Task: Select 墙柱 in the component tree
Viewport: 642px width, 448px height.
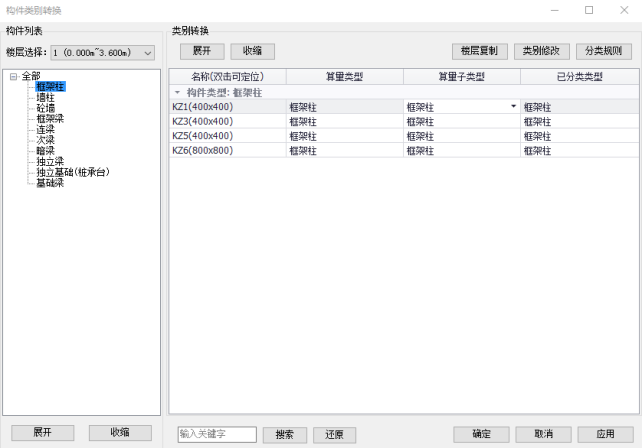Action: click(45, 98)
